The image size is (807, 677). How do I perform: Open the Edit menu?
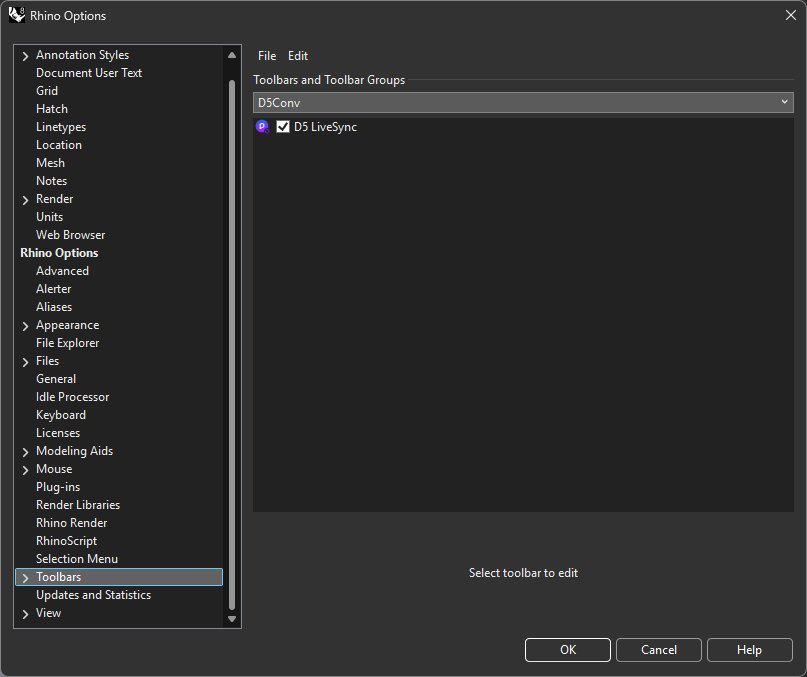click(x=297, y=56)
